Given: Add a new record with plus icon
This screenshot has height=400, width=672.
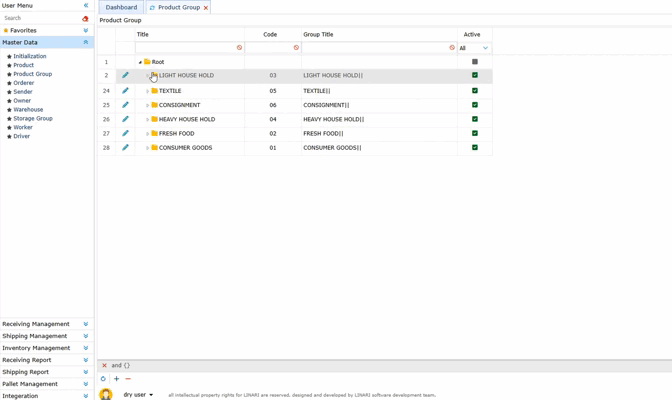Looking at the screenshot, I should 116,379.
